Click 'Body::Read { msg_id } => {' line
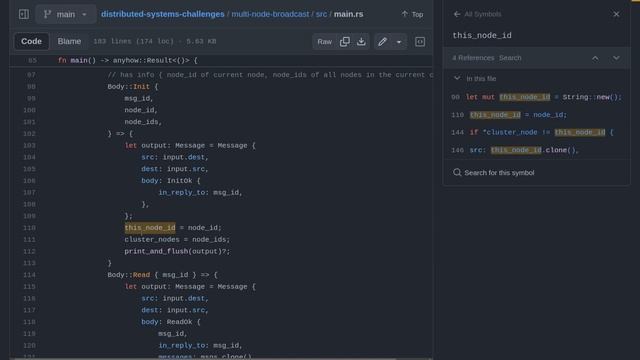Image resolution: width=640 pixels, height=360 pixels. tap(162, 275)
